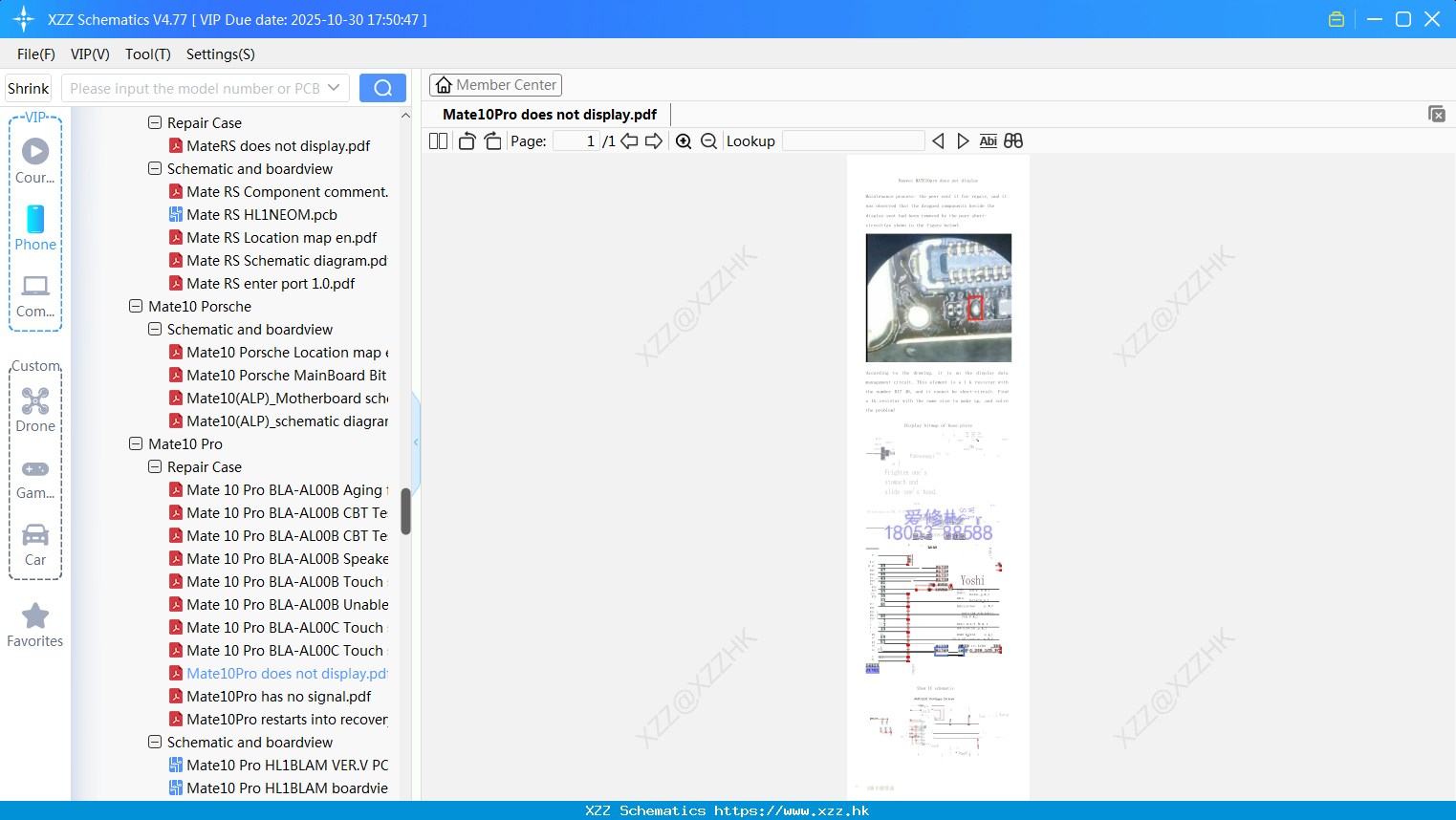This screenshot has width=1456, height=820.
Task: Click the scroll-up arrow of tree
Action: click(x=405, y=116)
